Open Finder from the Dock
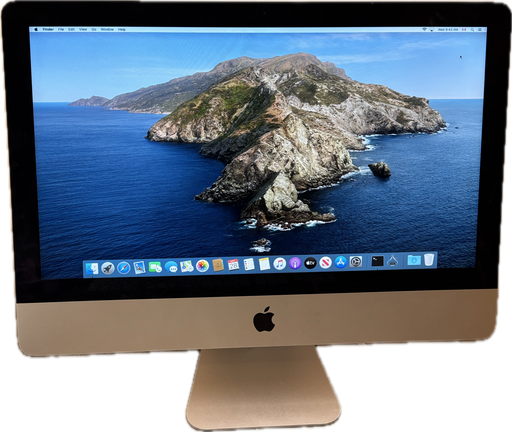This screenshot has height=432, width=512. click(x=92, y=269)
